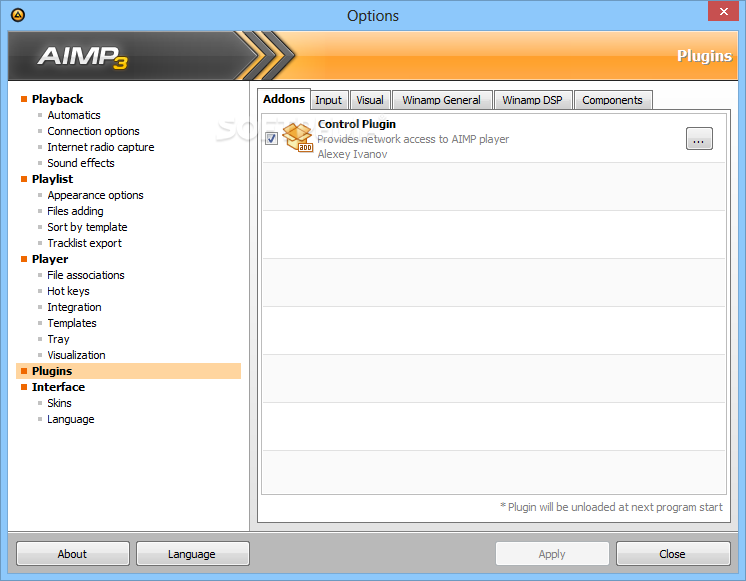Image resolution: width=746 pixels, height=581 pixels.
Task: Select Plugins section in tree
Action: [128, 371]
